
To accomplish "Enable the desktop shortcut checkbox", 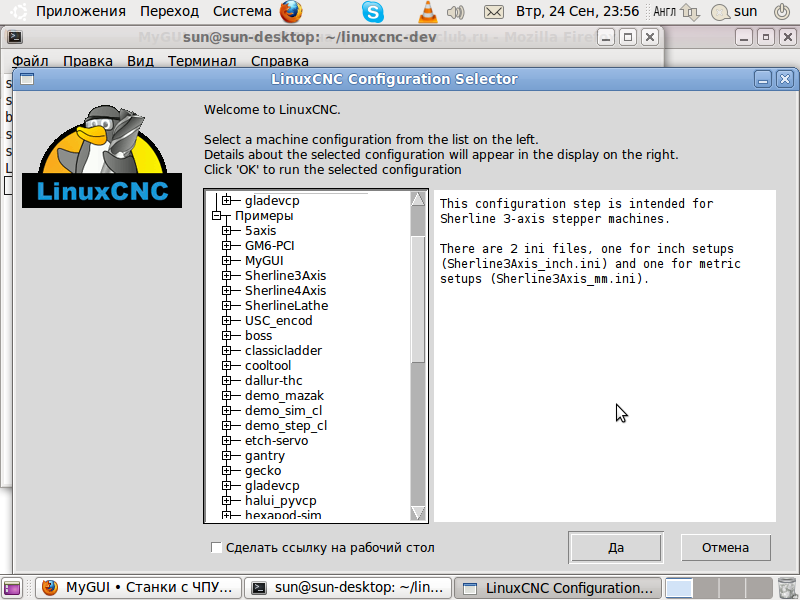I will [x=216, y=547].
